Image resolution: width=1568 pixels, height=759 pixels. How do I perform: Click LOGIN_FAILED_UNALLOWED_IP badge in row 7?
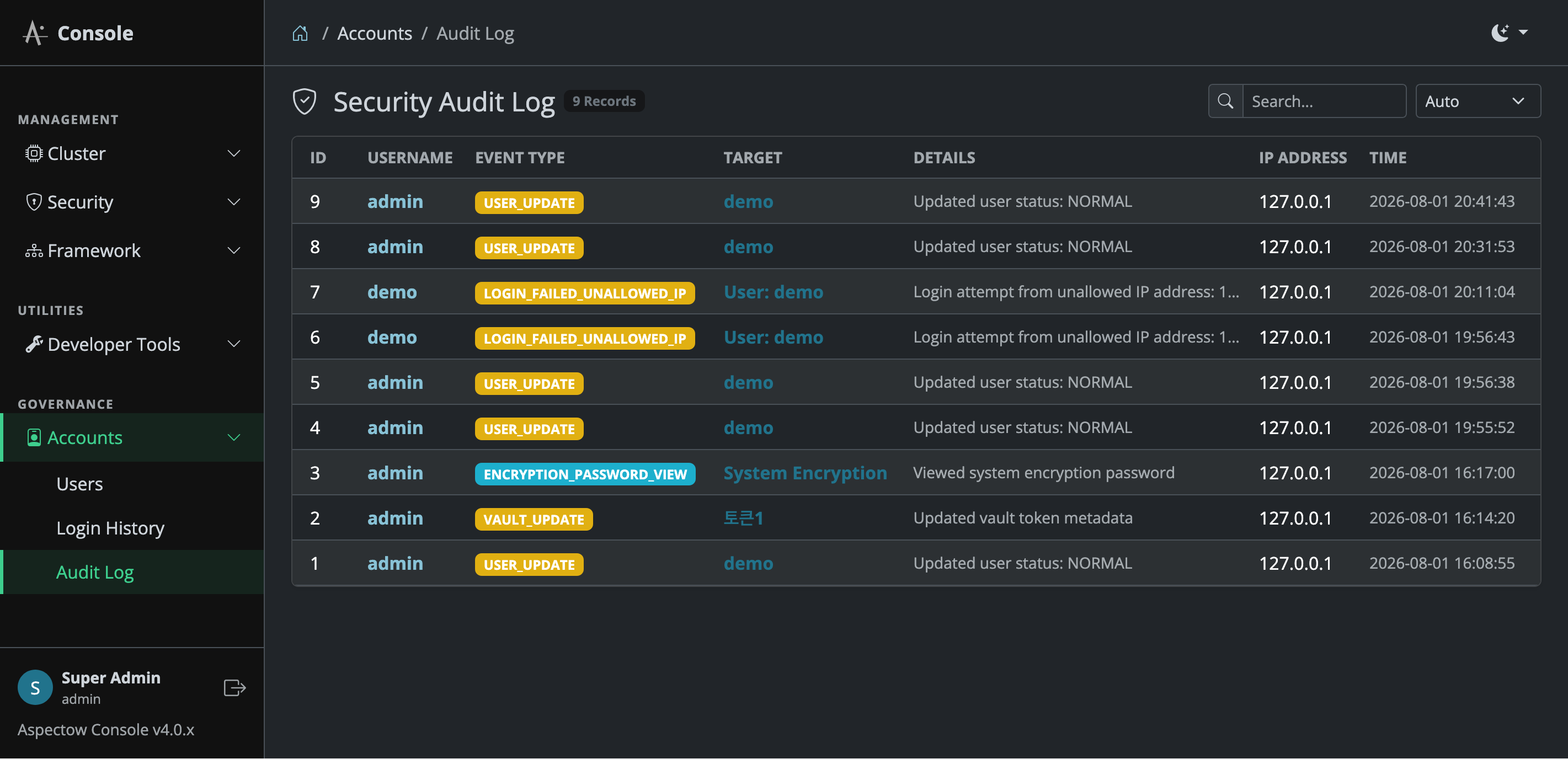584,293
